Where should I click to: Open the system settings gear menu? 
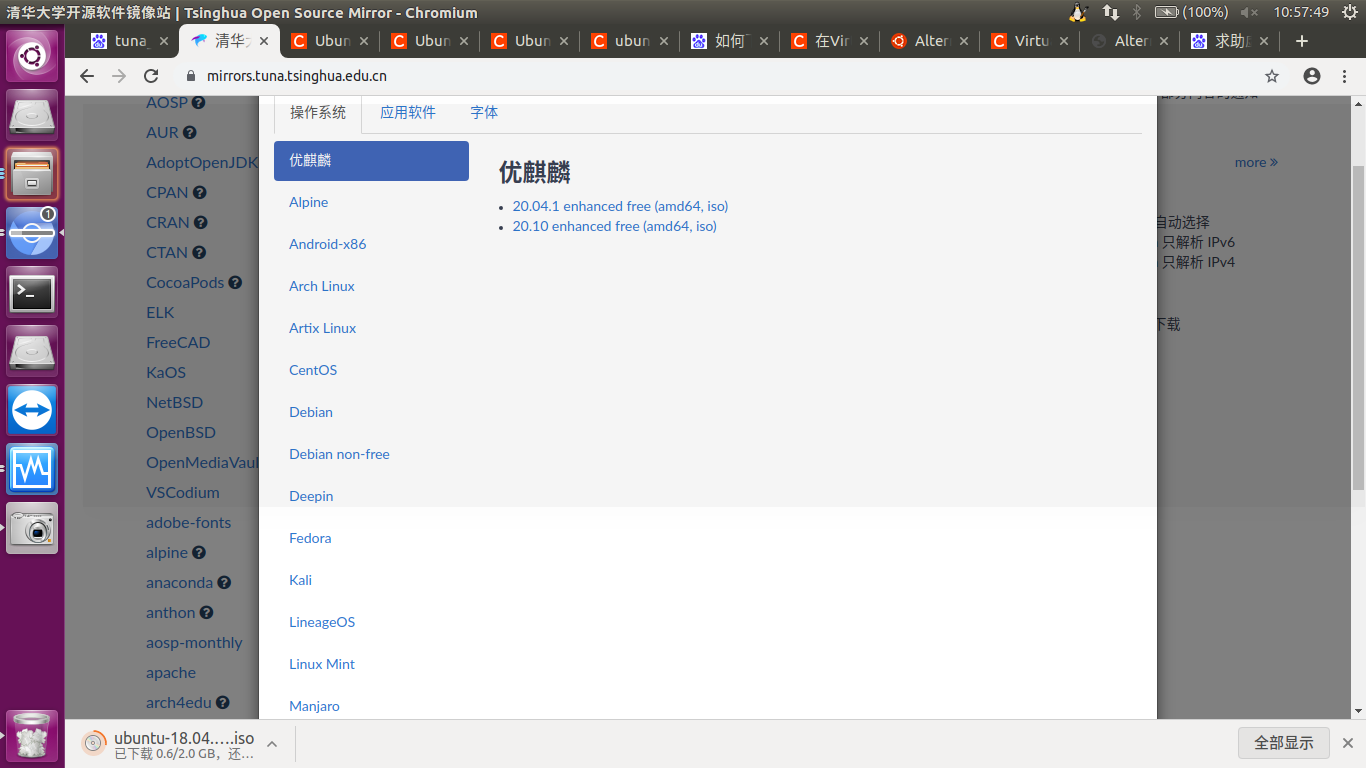[x=1348, y=12]
